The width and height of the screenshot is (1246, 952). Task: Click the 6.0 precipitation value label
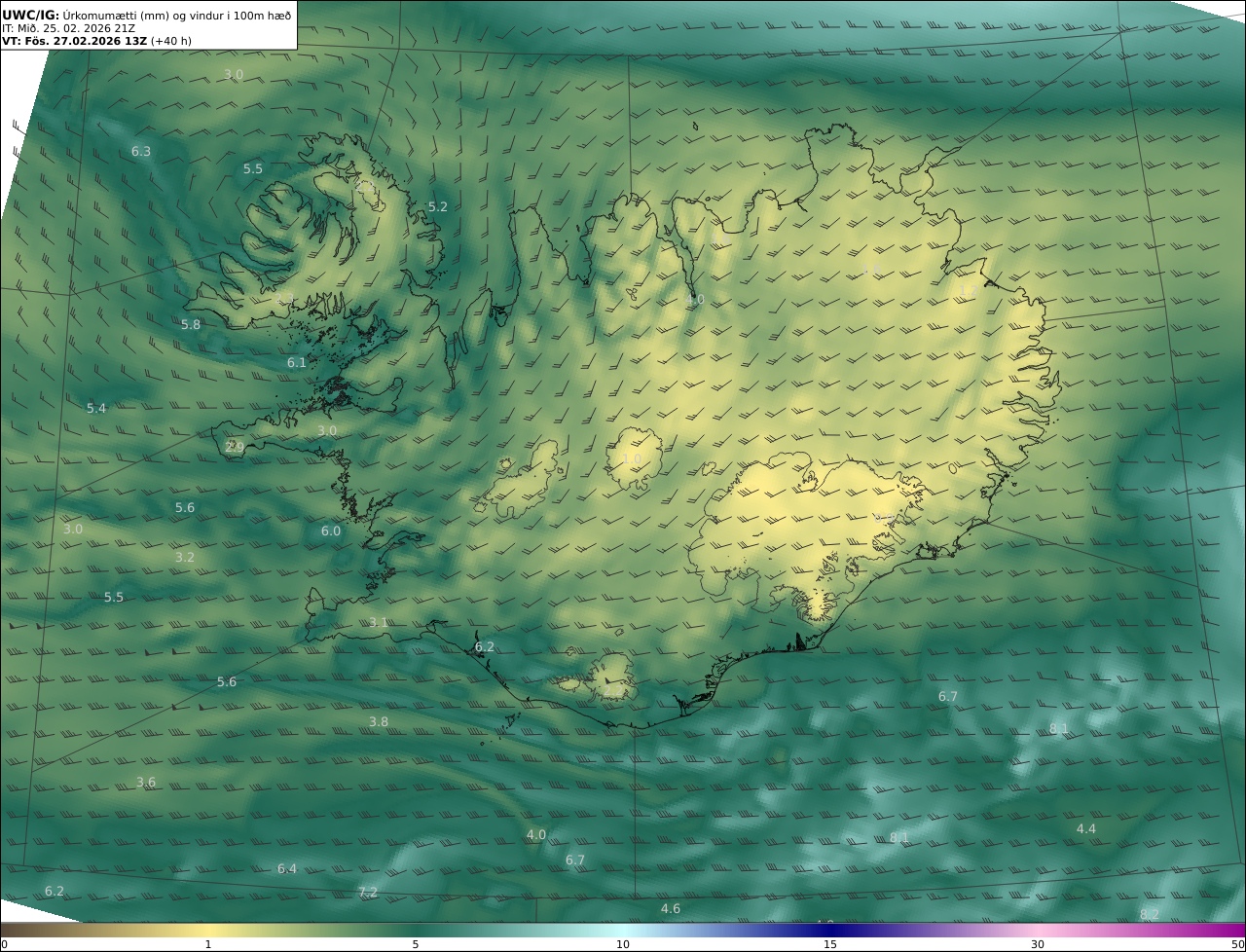pos(331,531)
